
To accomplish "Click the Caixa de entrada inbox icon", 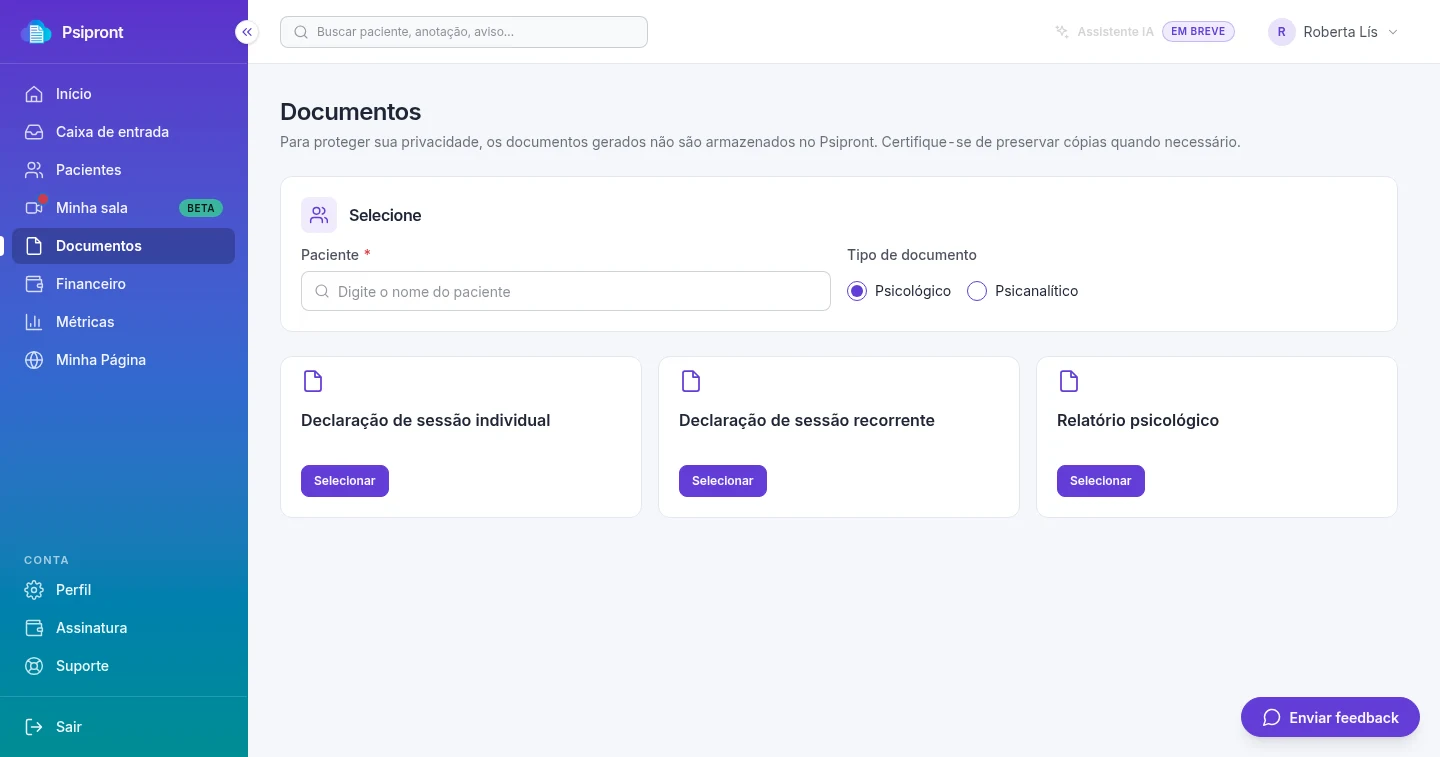I will 34,132.
